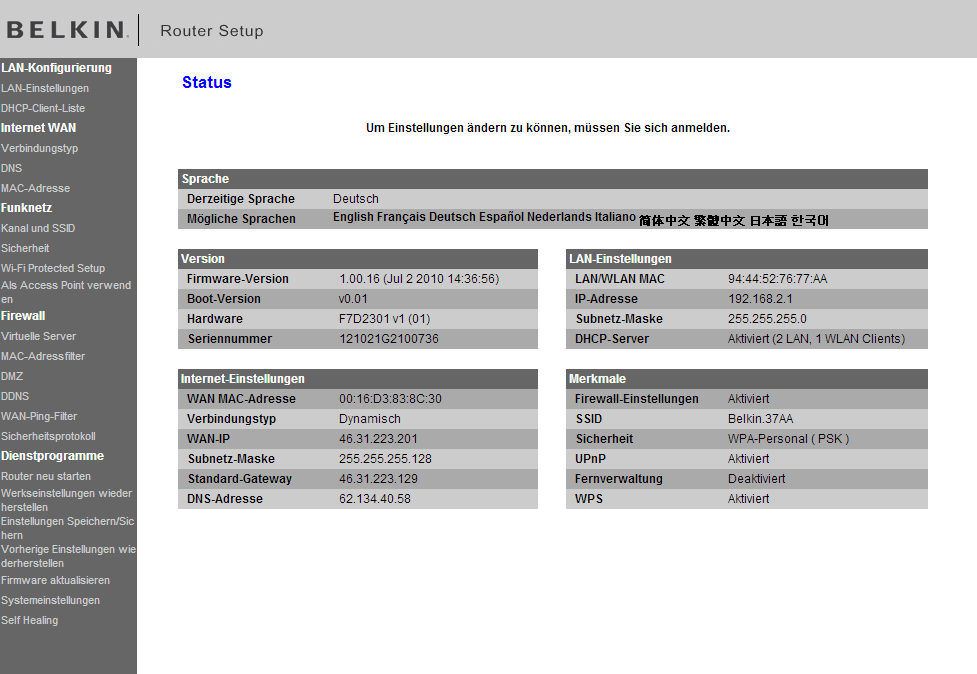Click serial number 121021G2100736
Screen dimensions: 977x674
pyautogui.click(x=389, y=339)
